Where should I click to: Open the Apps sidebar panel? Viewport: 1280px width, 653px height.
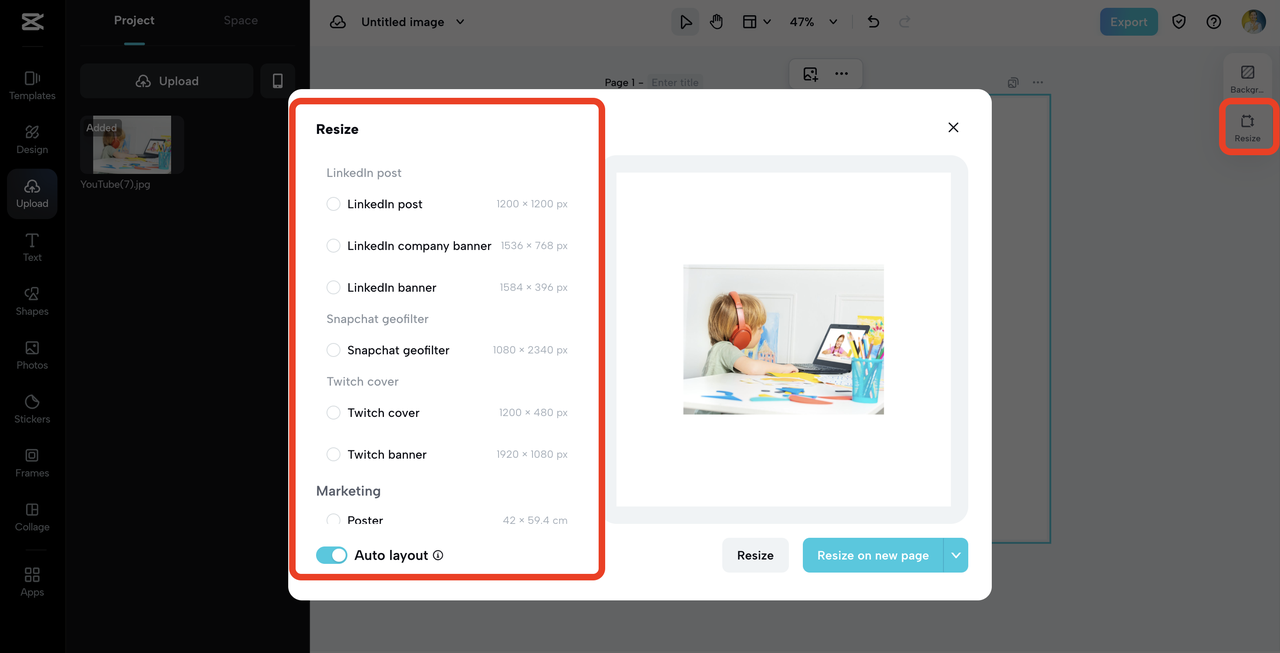click(x=32, y=581)
